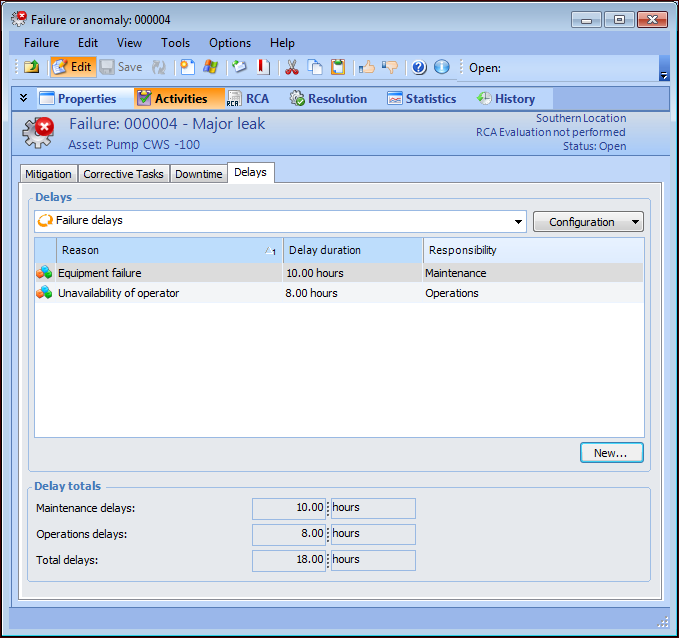Open the Configuration dropdown button

[x=588, y=222]
